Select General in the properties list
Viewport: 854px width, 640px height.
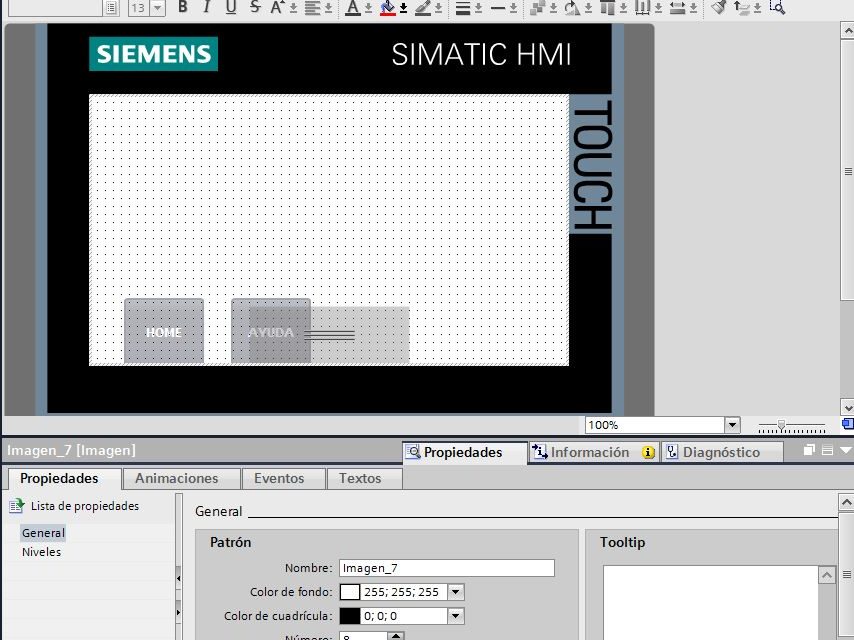coord(42,532)
